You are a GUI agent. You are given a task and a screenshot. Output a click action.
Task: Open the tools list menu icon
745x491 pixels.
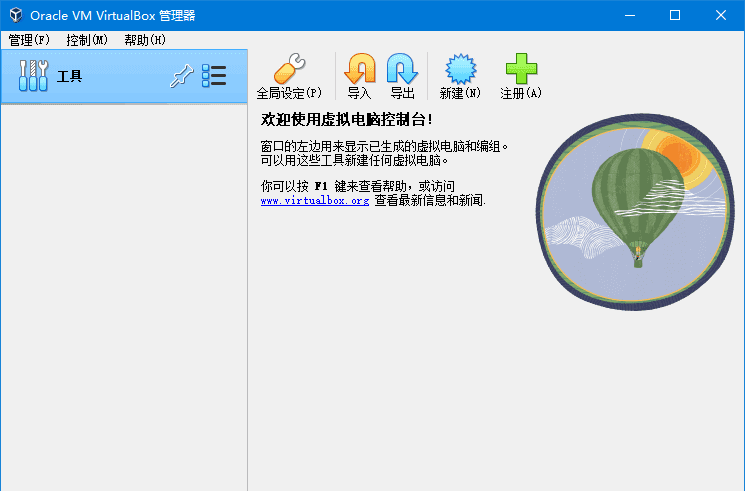(x=214, y=76)
